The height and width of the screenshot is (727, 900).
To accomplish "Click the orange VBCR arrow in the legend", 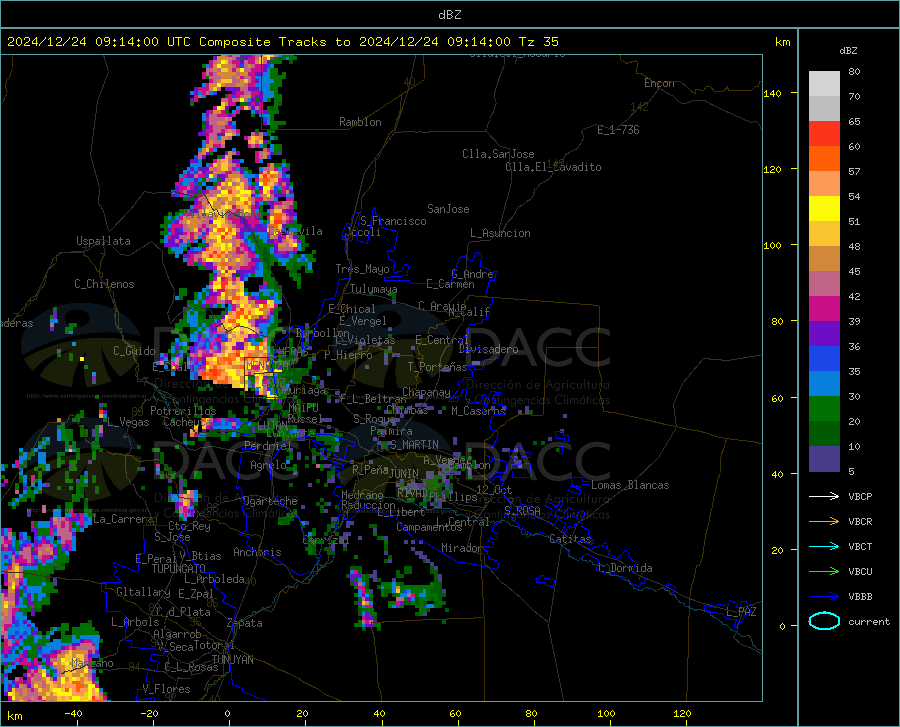I will [x=824, y=521].
